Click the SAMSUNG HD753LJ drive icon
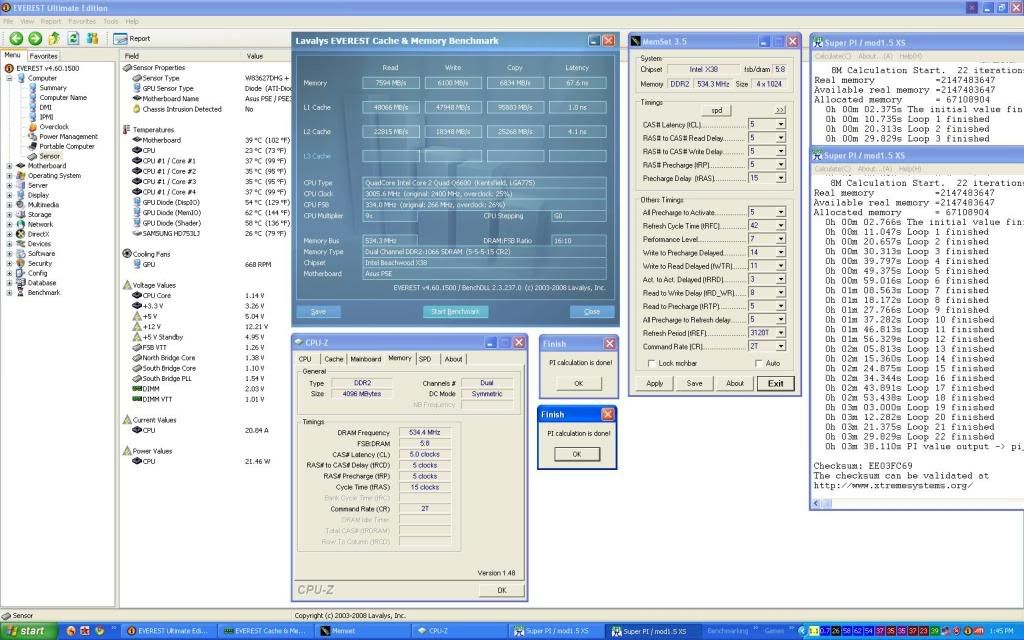1024x640 pixels. [x=136, y=233]
